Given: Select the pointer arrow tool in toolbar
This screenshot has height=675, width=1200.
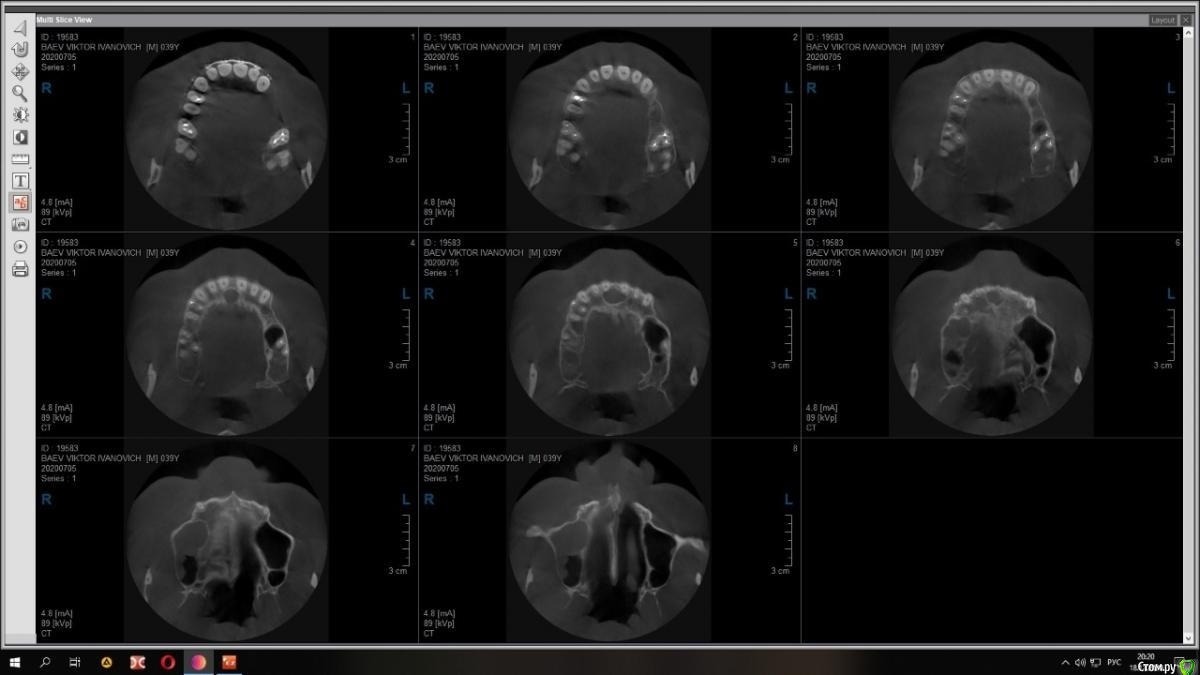Looking at the screenshot, I should (20, 28).
